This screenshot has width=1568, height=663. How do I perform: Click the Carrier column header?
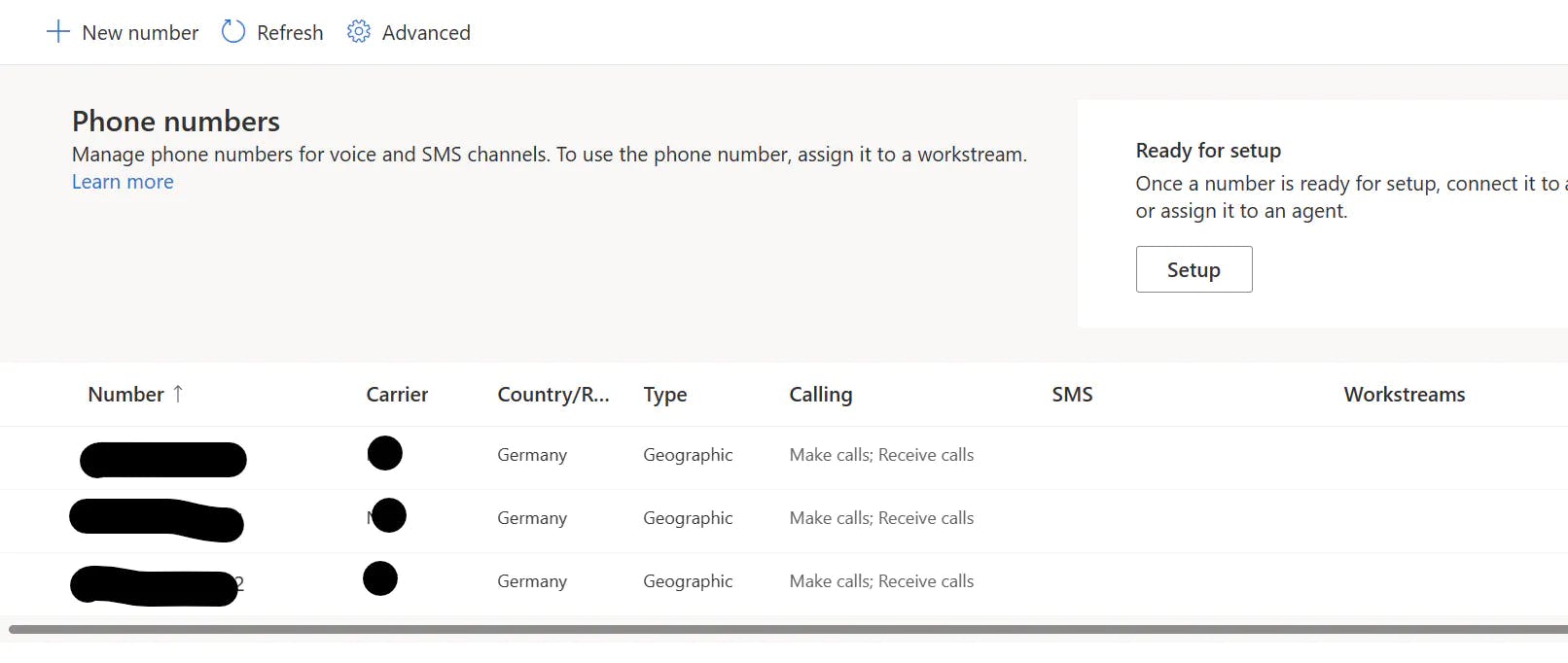click(x=397, y=394)
